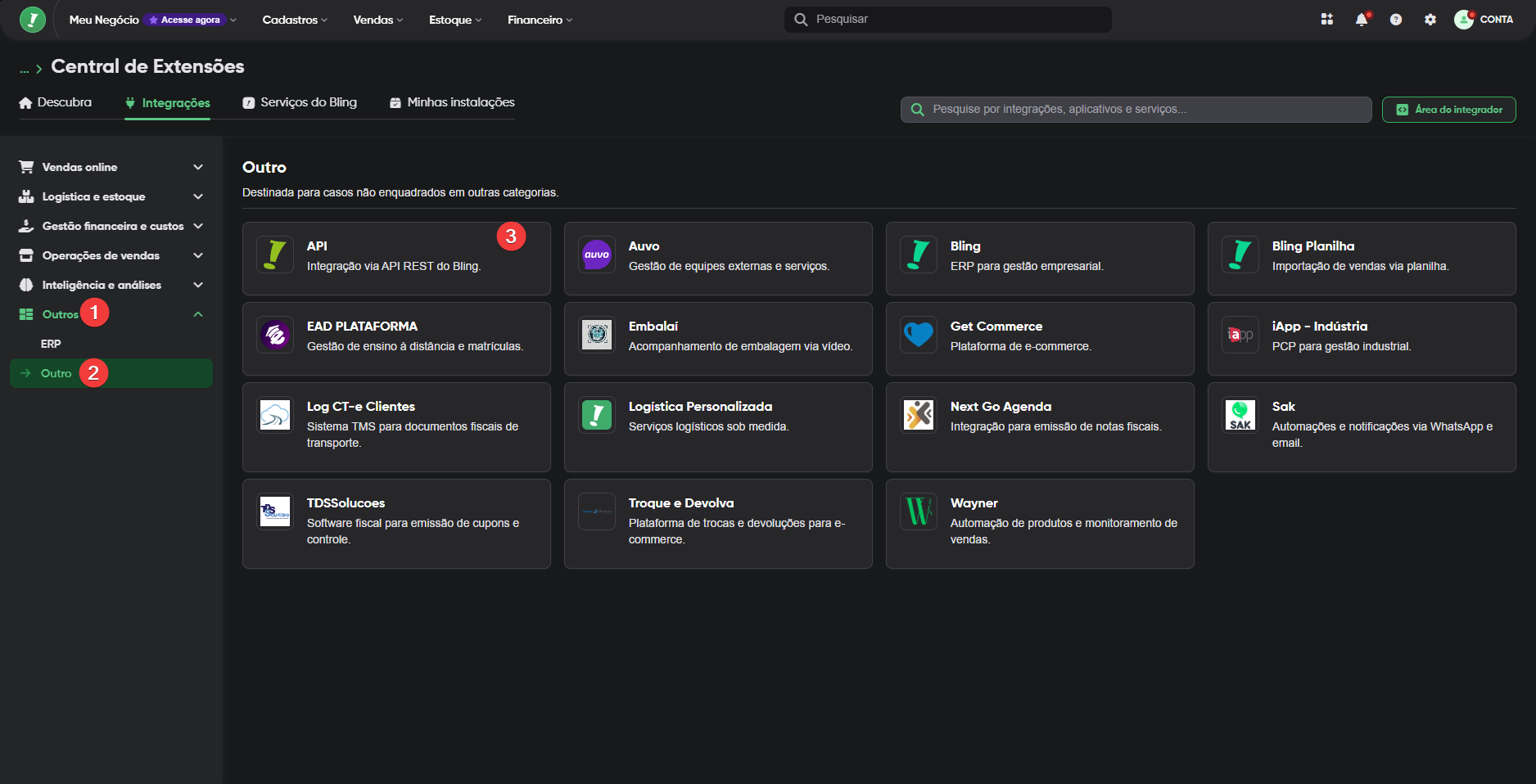Click the Outros category label
The width and height of the screenshot is (1536, 784).
point(61,314)
